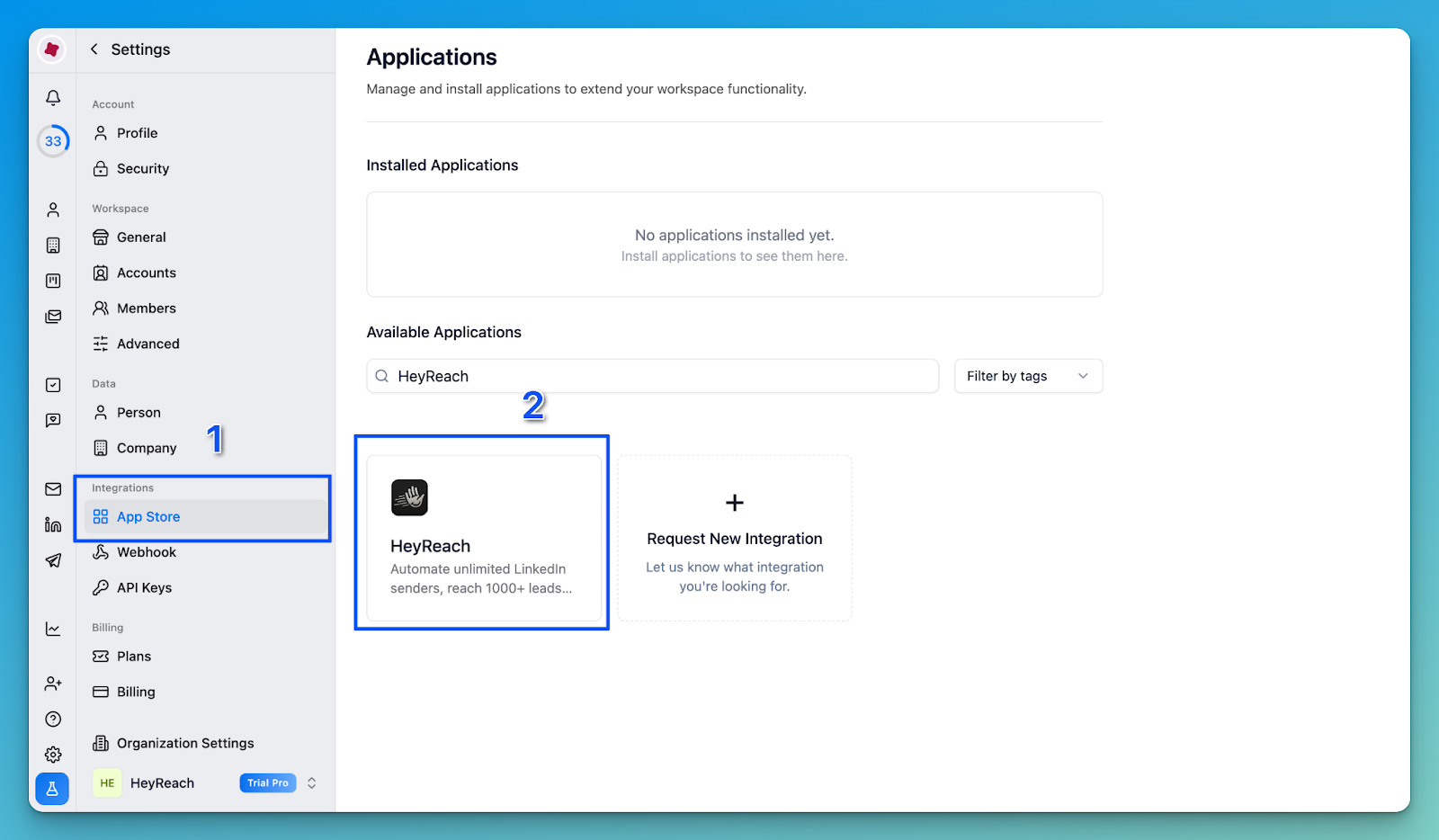Open Person data settings

point(204,412)
